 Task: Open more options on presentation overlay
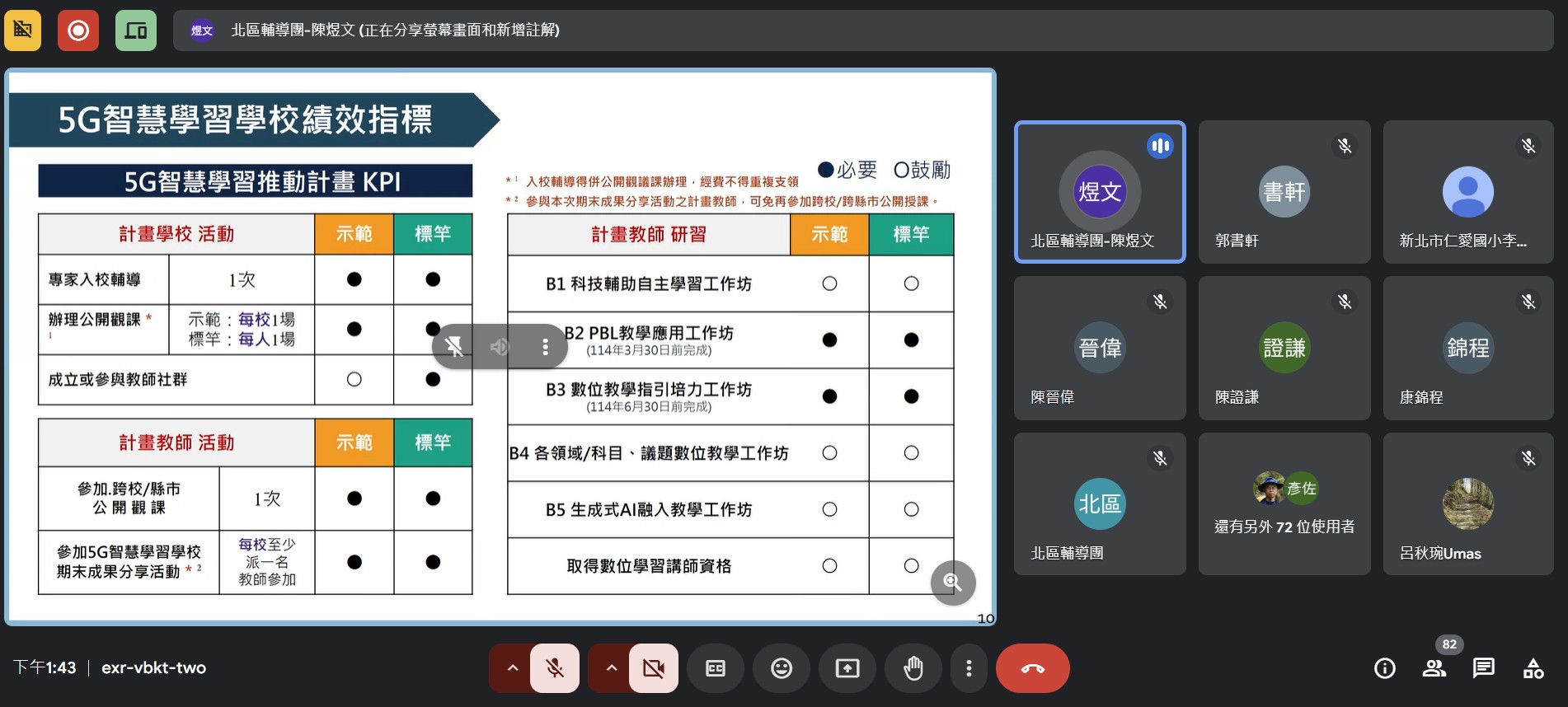(545, 347)
